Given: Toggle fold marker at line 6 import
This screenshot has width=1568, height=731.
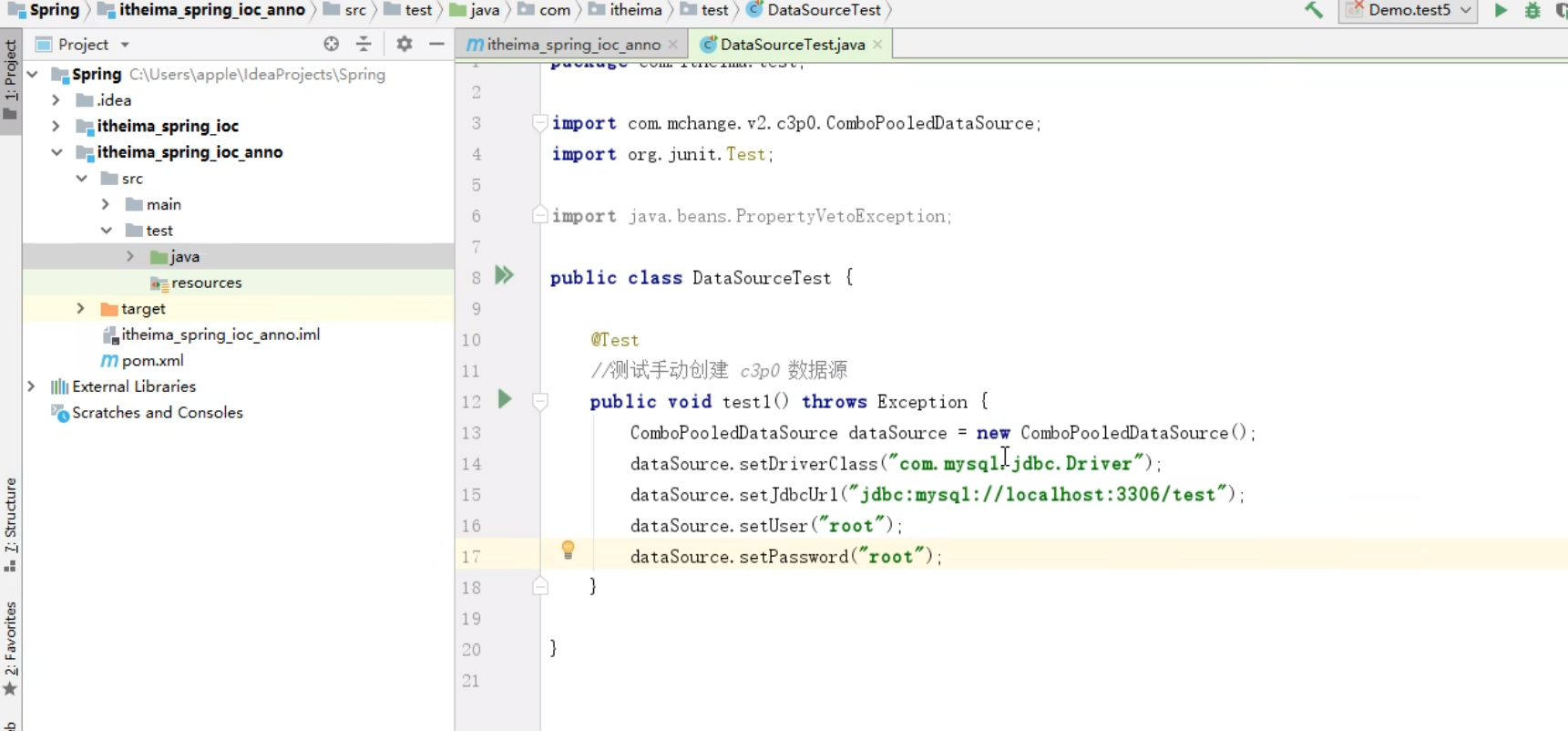Looking at the screenshot, I should pyautogui.click(x=540, y=216).
